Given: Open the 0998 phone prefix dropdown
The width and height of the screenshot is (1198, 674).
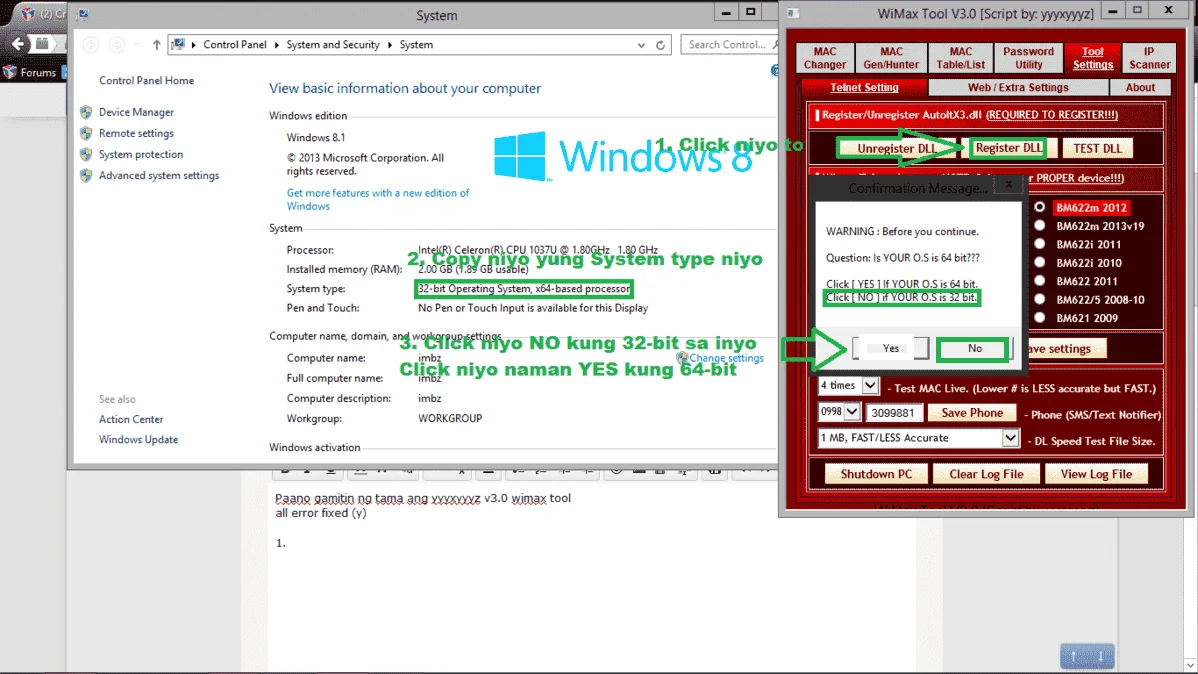Looking at the screenshot, I should 852,412.
